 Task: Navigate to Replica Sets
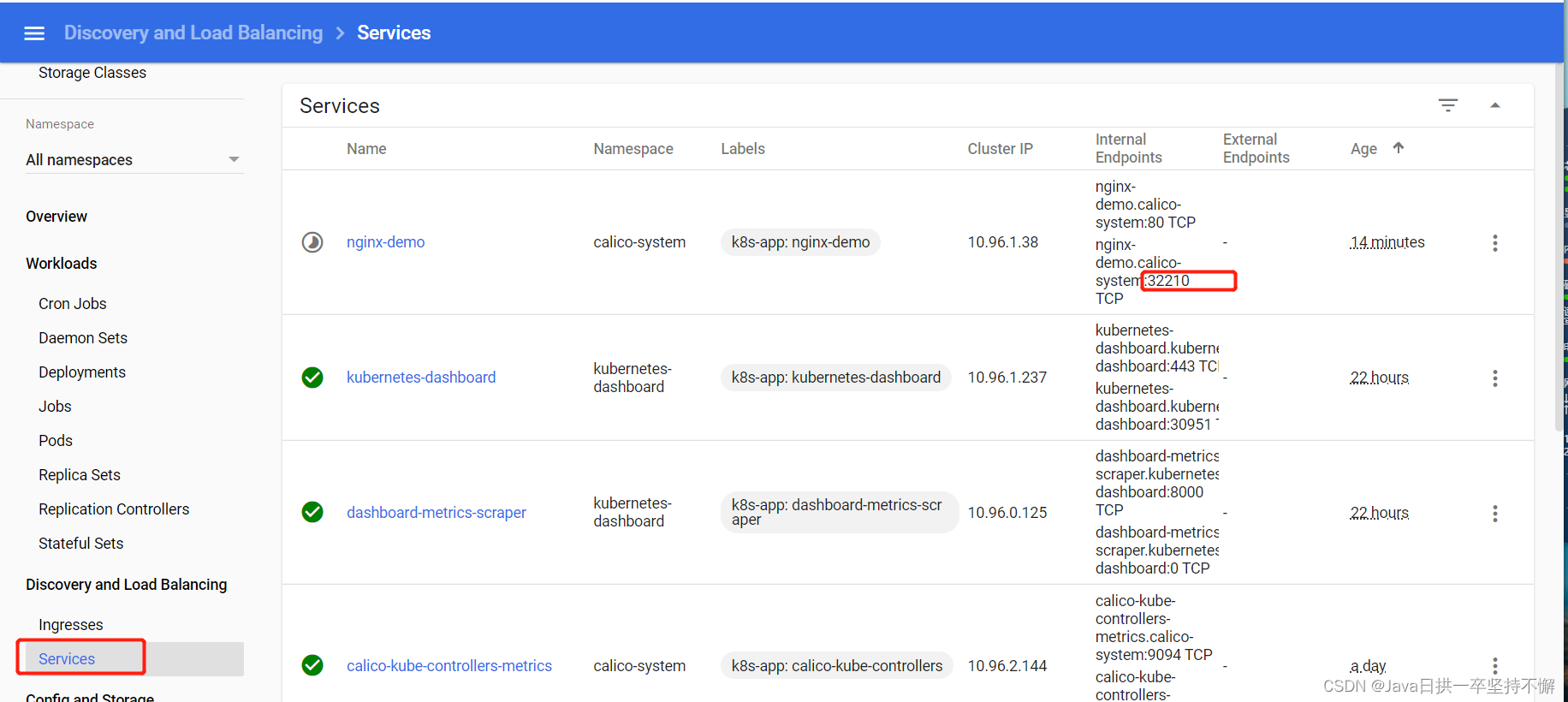[x=80, y=475]
